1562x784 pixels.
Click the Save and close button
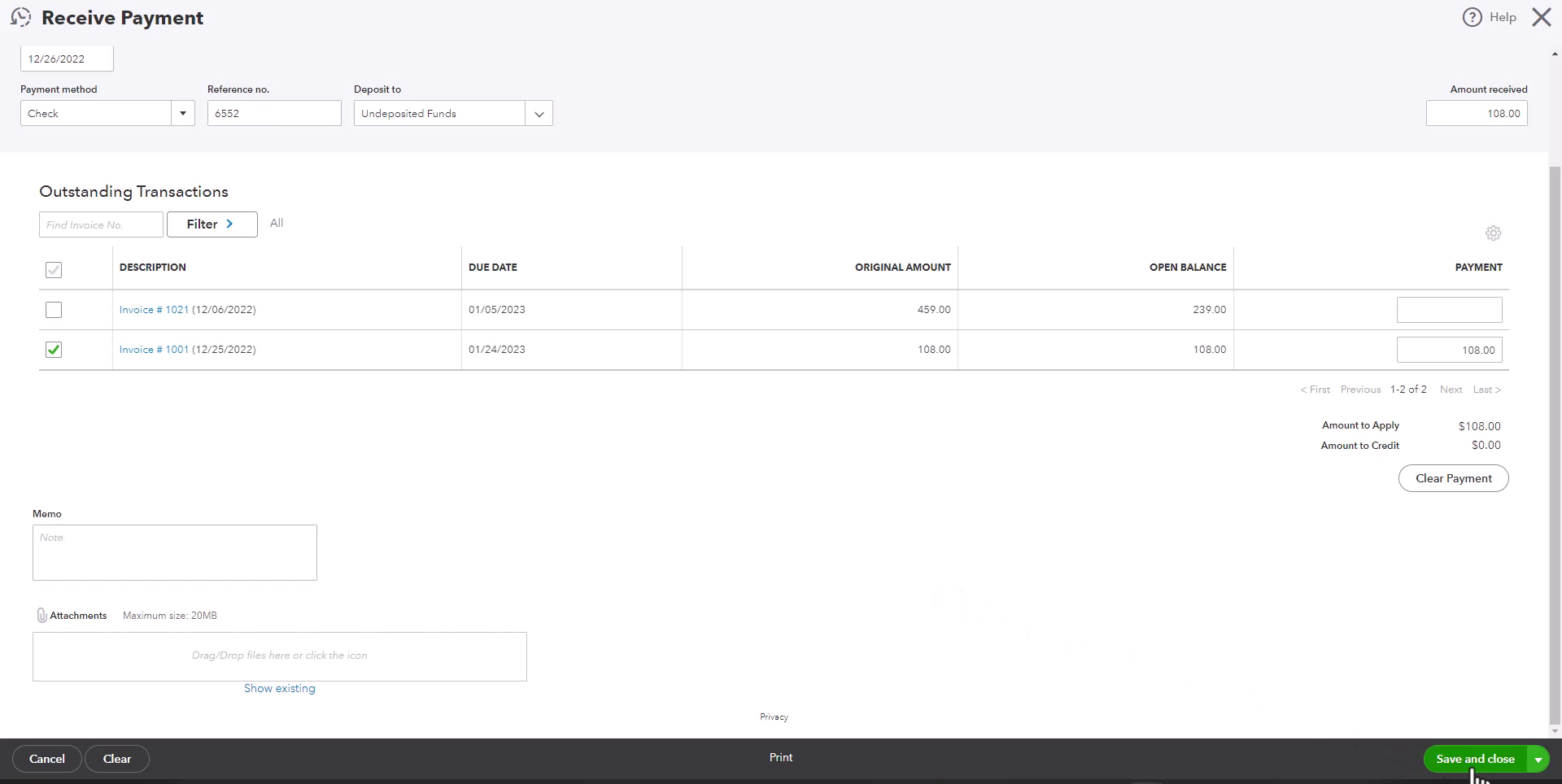point(1475,760)
